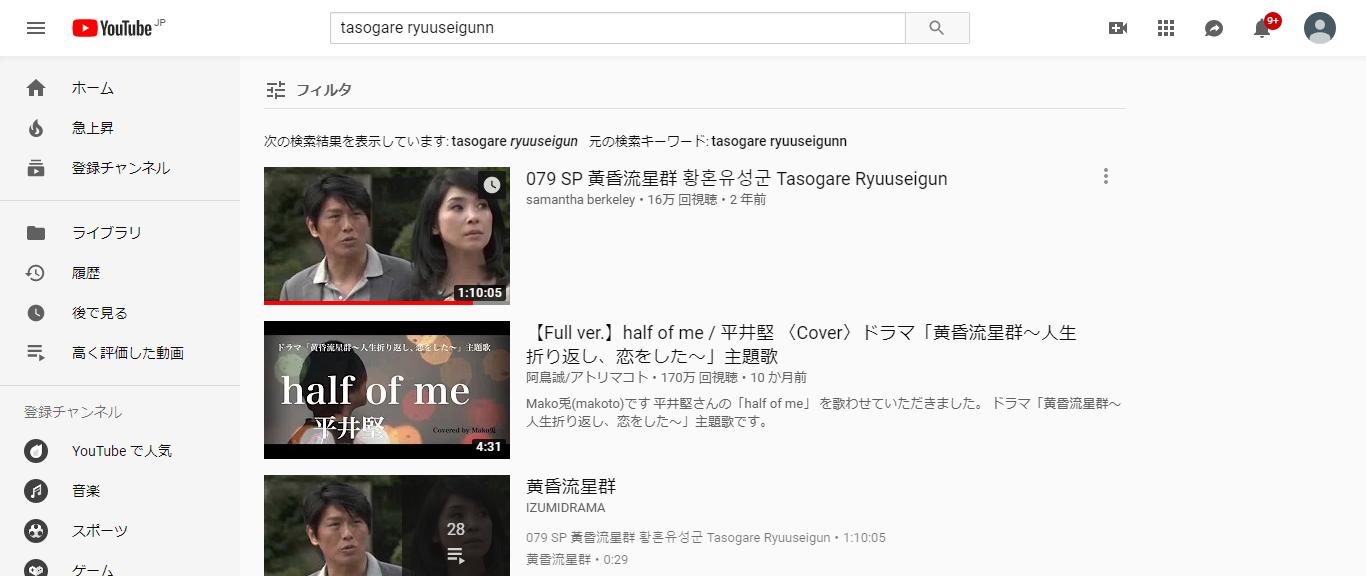The width and height of the screenshot is (1366, 576).
Task: Open the account avatar menu
Action: (1320, 28)
